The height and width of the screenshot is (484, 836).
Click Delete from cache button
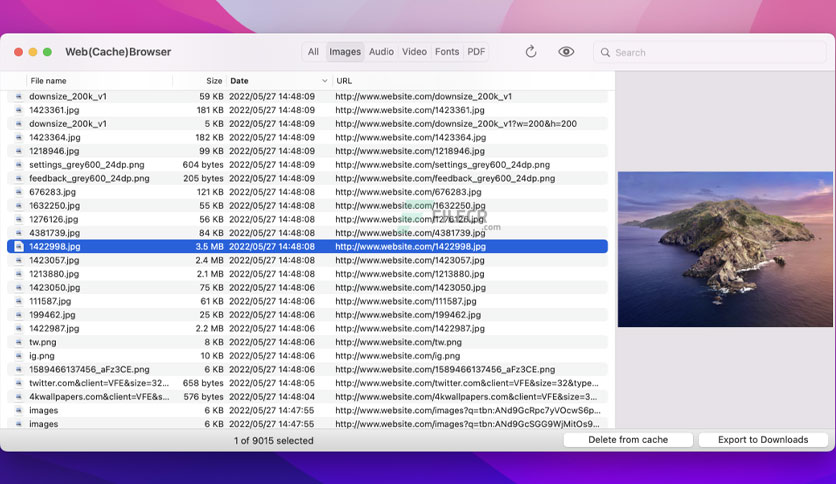tap(628, 440)
